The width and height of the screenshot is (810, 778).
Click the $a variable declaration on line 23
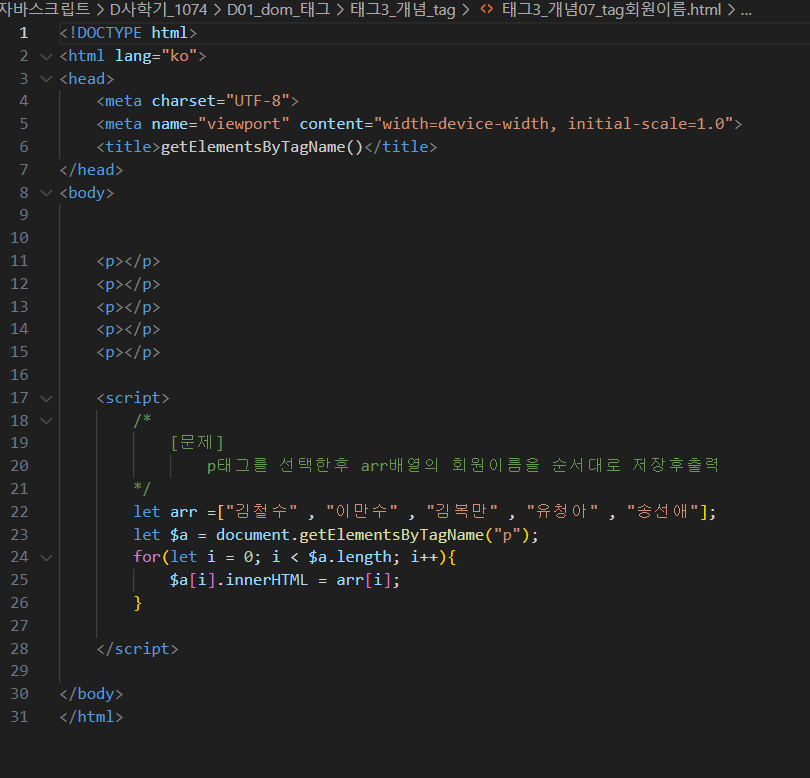(x=179, y=535)
